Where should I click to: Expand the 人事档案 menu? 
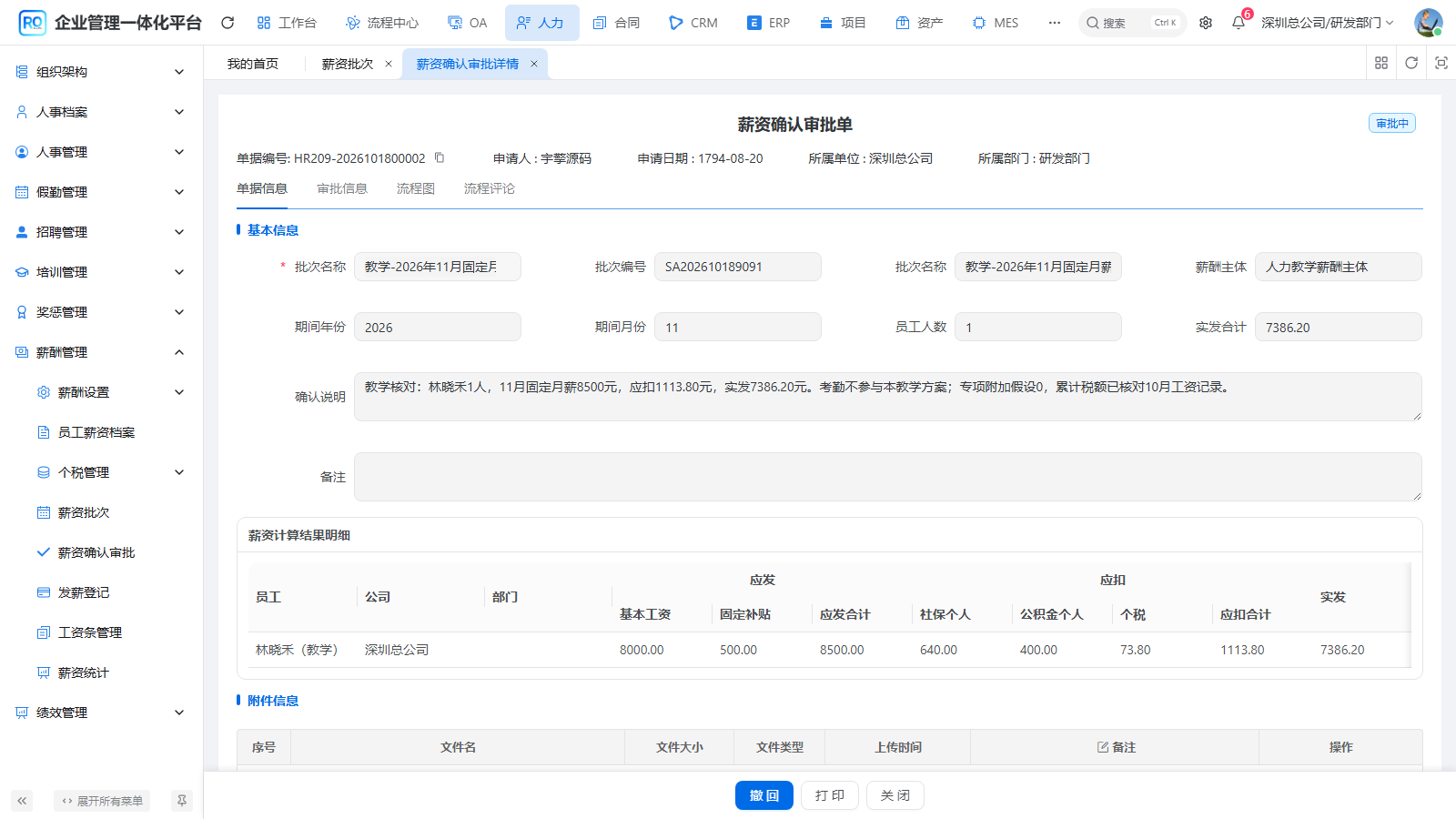point(102,112)
